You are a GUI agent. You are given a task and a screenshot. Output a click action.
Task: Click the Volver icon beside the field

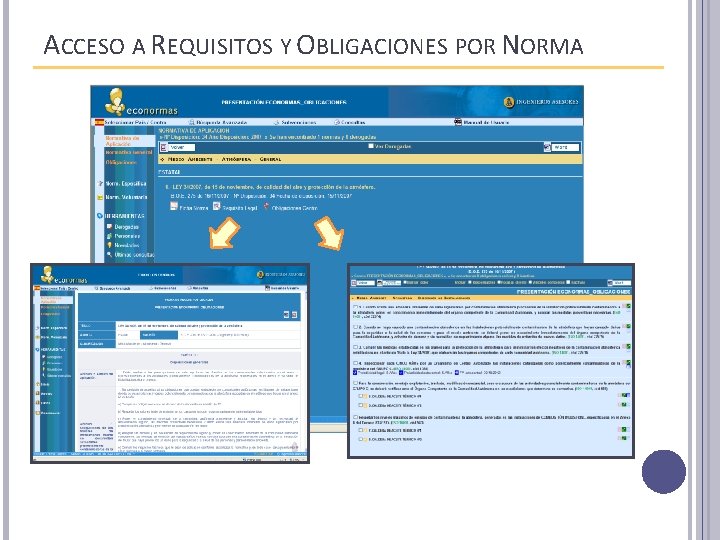(x=163, y=147)
